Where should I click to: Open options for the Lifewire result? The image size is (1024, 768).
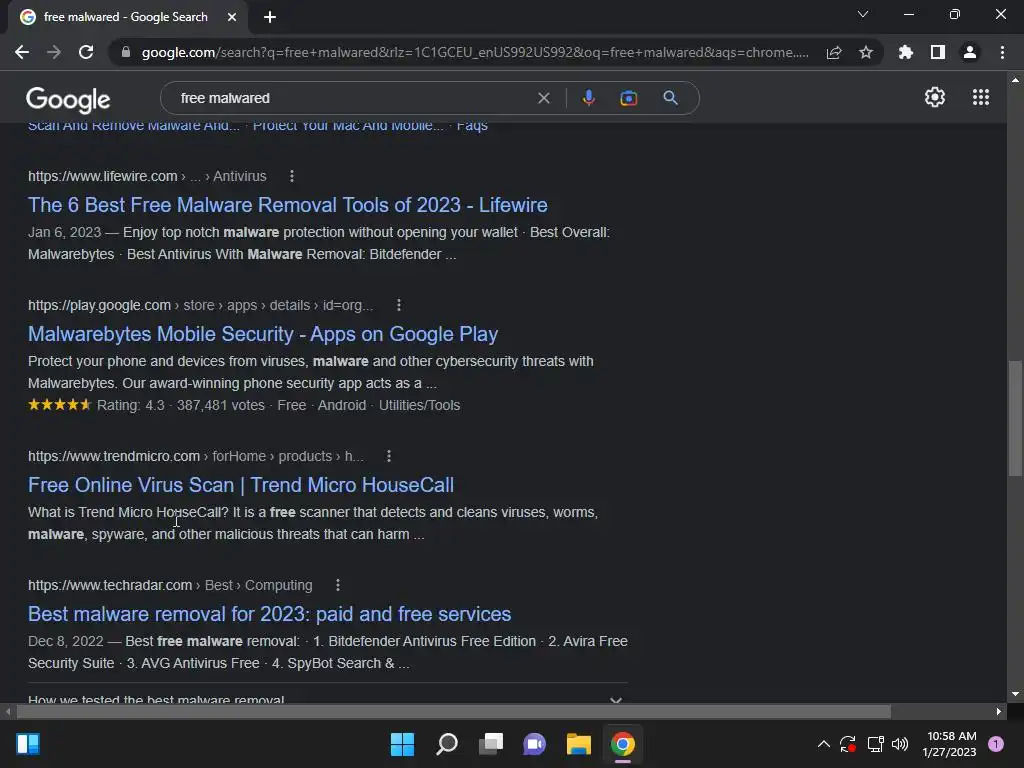(x=292, y=176)
